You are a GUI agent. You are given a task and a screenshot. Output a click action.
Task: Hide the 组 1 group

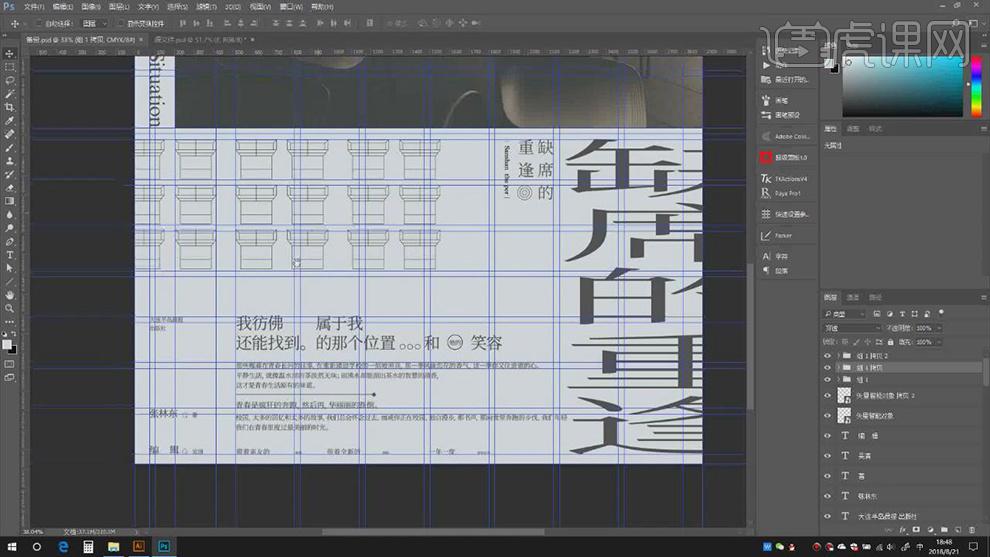tap(828, 380)
